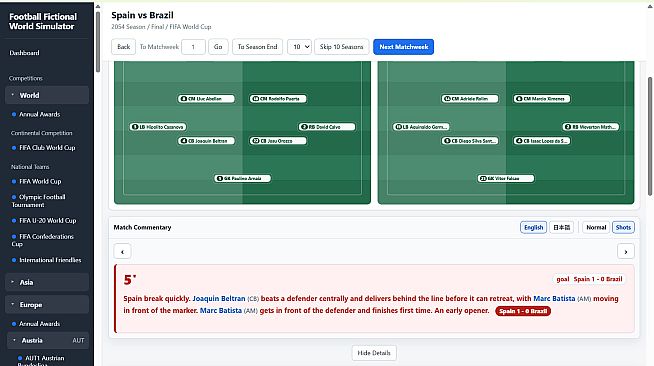The height and width of the screenshot is (366, 654).
Task: Collapse the Austria AUT tree item
Action: [x=47, y=340]
